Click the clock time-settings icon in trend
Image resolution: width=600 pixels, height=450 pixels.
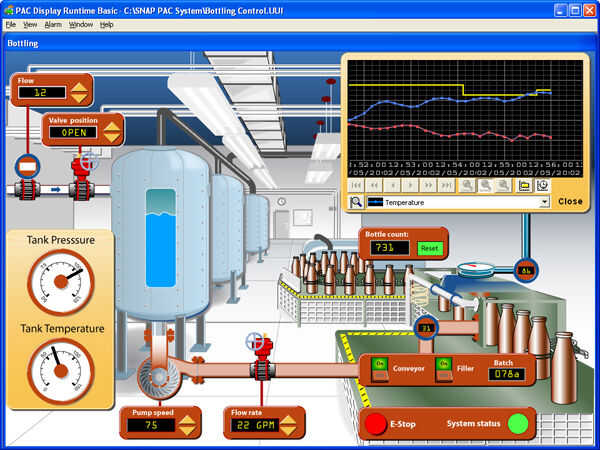543,185
